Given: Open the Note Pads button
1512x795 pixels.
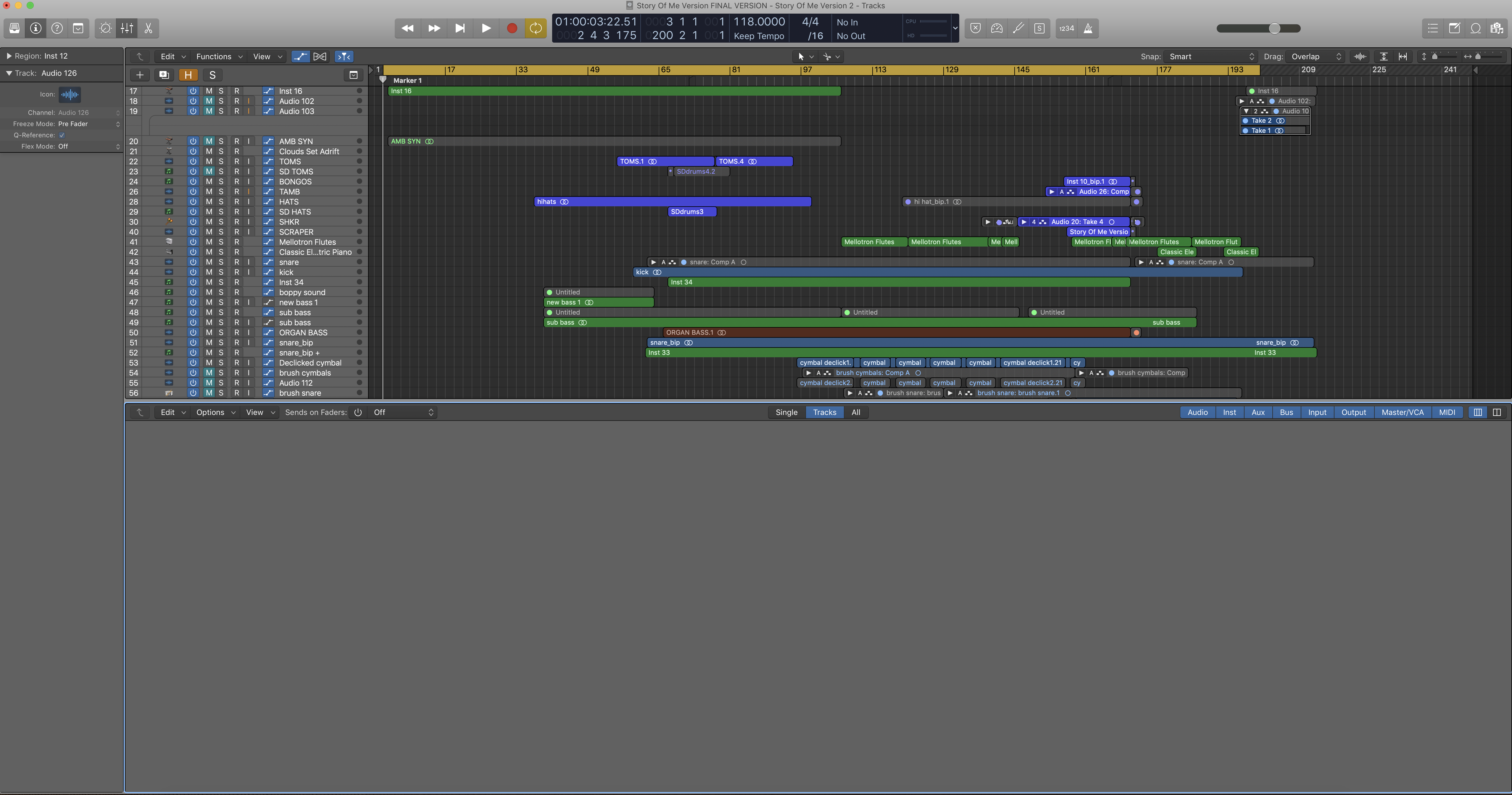Looking at the screenshot, I should pos(1454,28).
